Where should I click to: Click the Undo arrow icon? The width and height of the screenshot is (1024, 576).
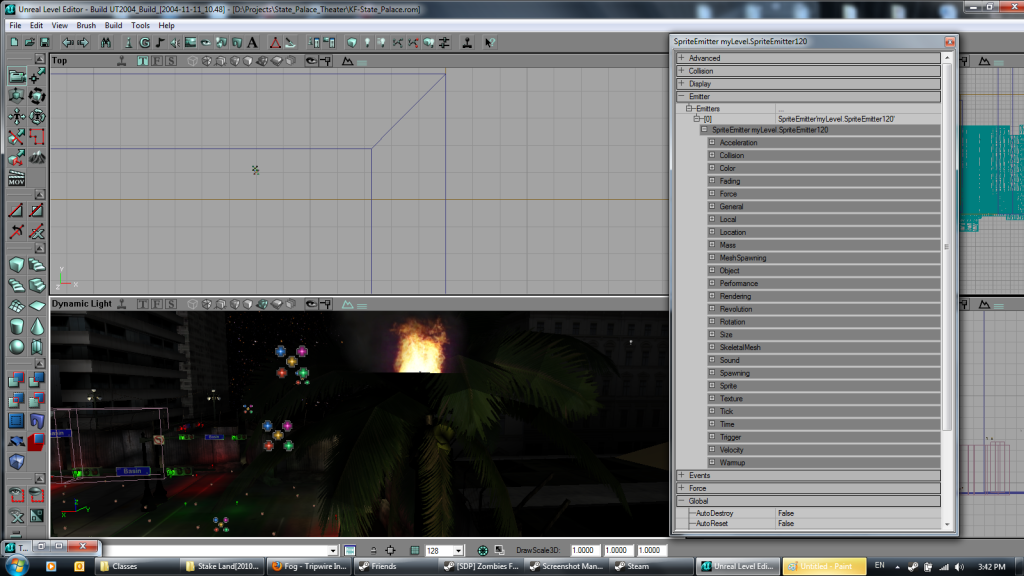(x=67, y=43)
